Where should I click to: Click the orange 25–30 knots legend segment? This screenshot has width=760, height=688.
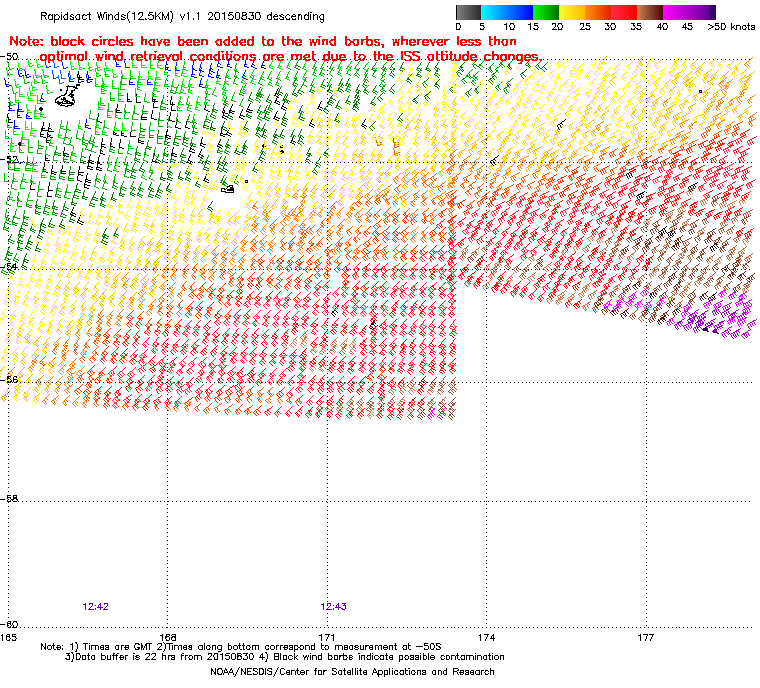(598, 12)
